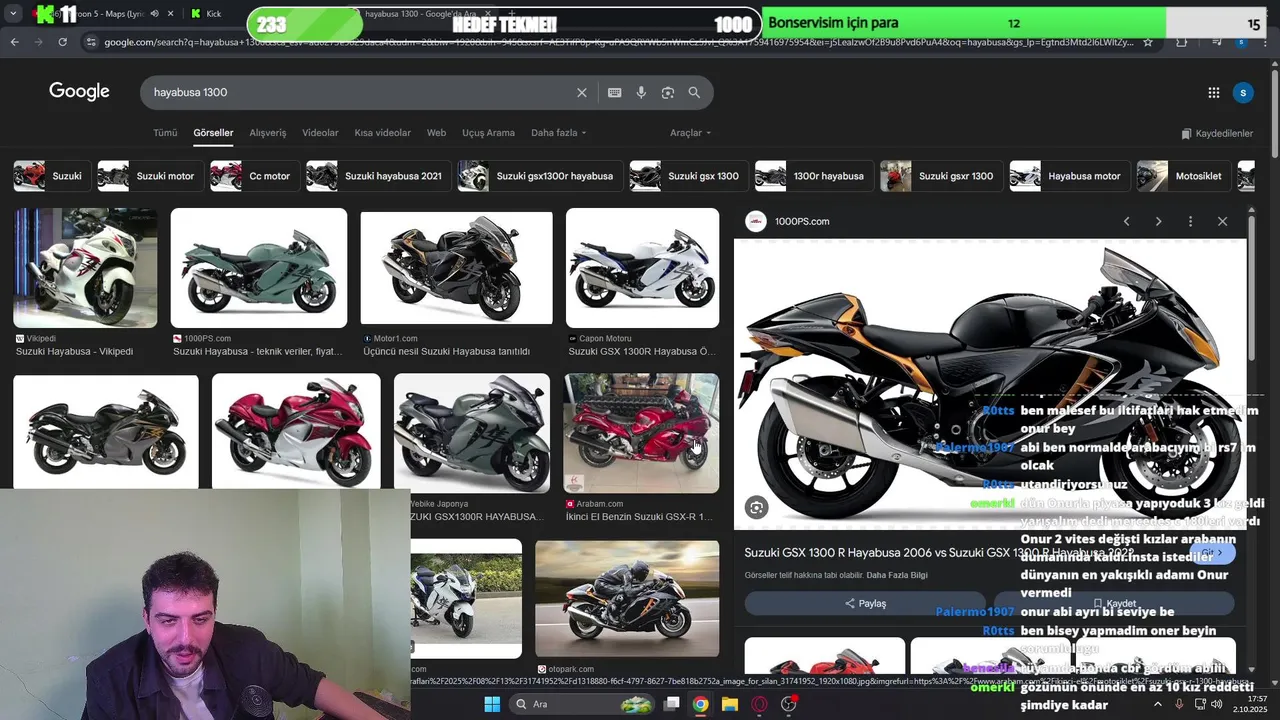Click the Kaydet save button
Screen dimensions: 1280x720
1114,603
